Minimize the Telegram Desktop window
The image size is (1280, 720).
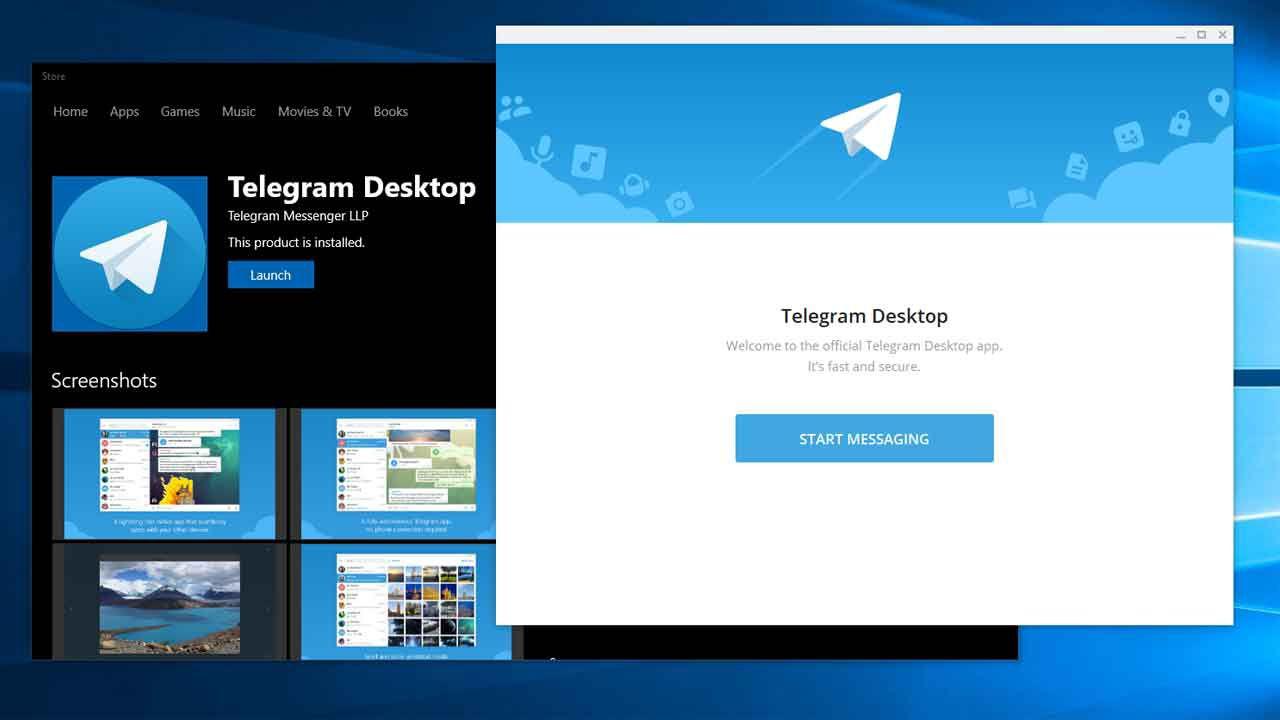tap(1181, 35)
